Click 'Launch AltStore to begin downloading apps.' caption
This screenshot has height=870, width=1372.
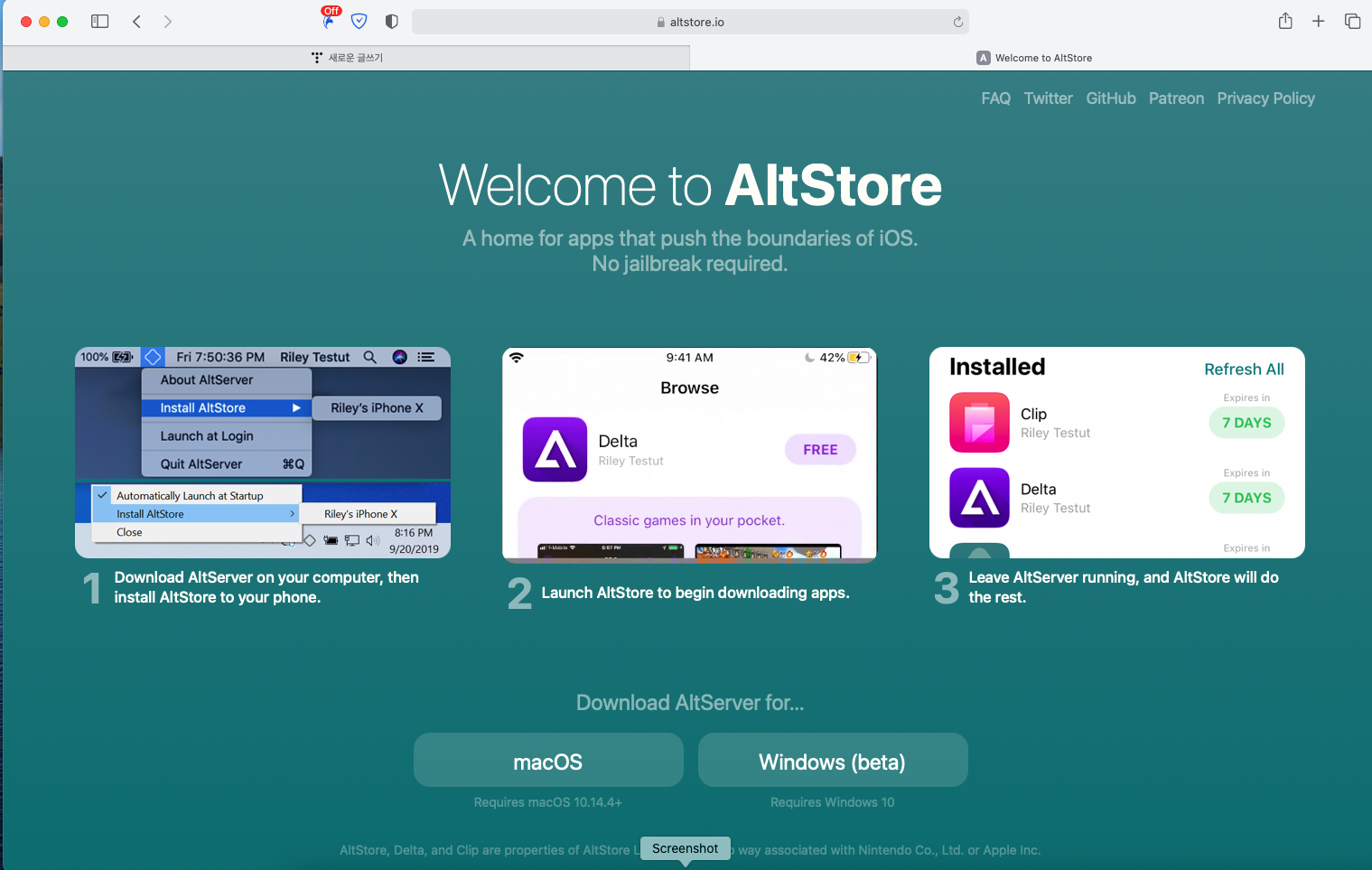point(695,593)
